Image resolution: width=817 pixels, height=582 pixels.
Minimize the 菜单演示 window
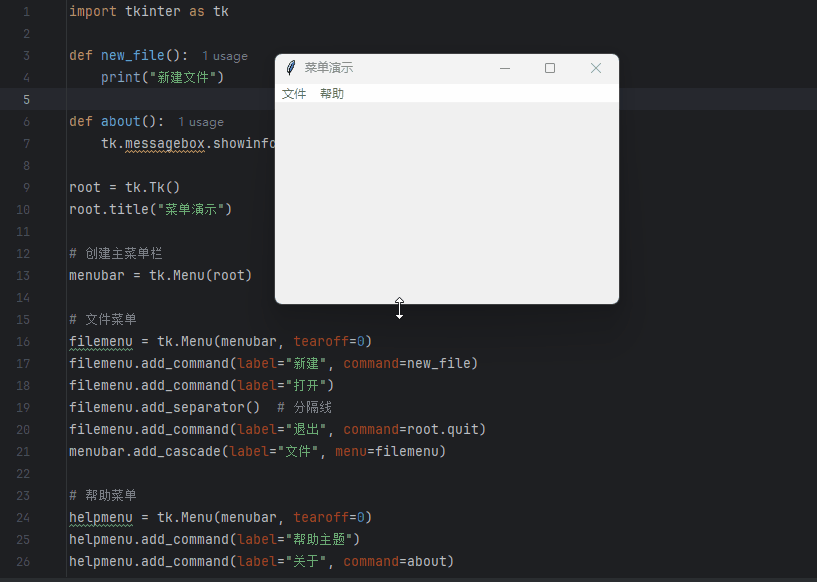point(505,68)
